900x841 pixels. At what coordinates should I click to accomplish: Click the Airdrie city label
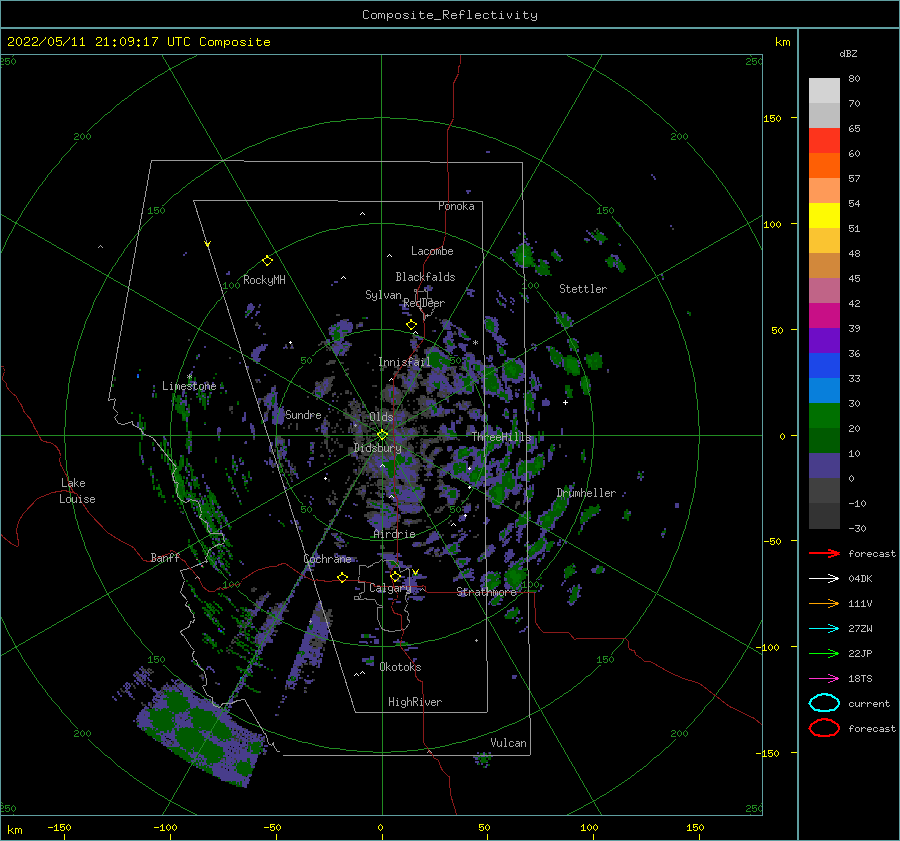click(394, 534)
